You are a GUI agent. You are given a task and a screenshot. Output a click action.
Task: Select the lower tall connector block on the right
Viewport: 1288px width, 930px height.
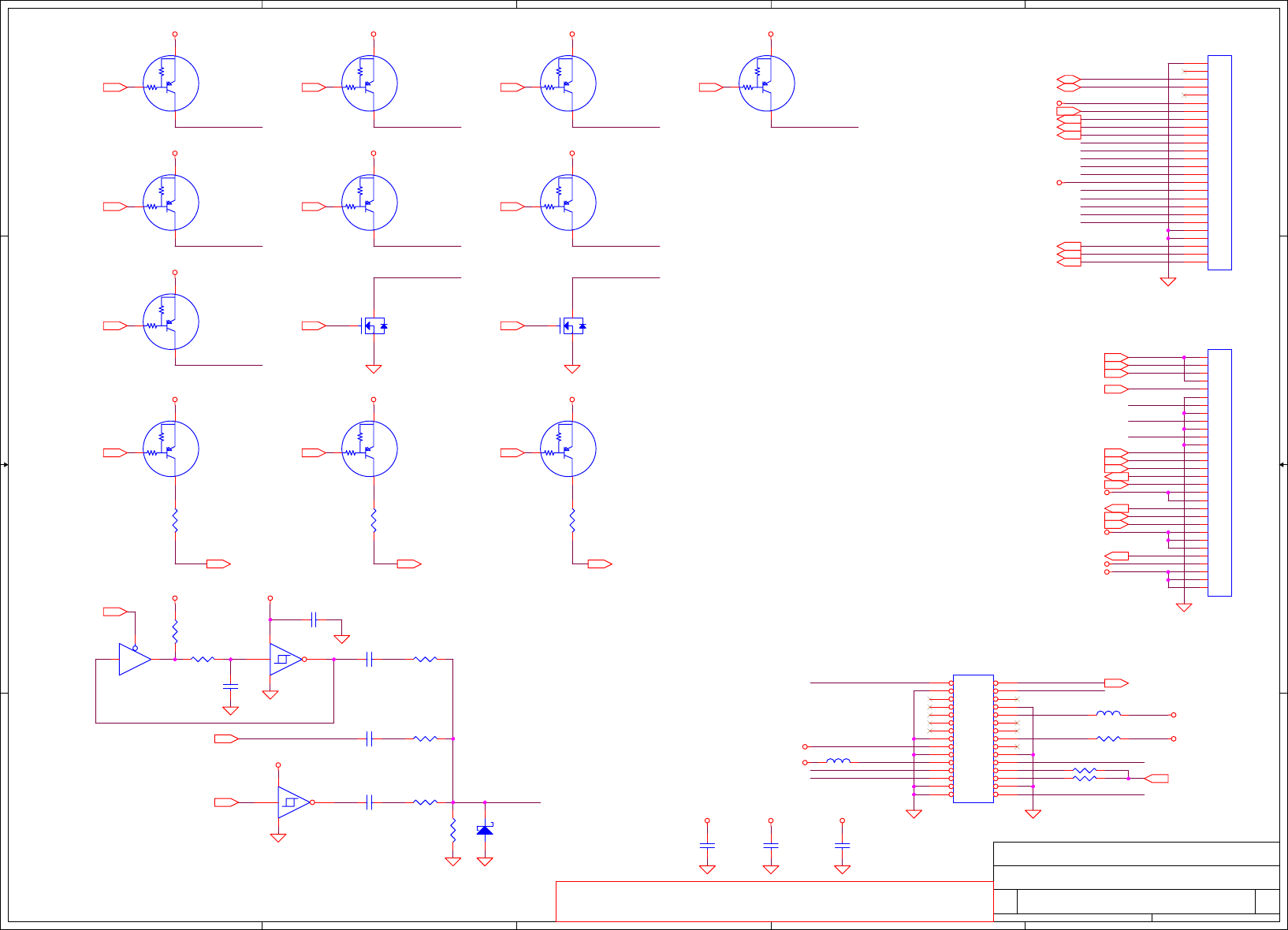point(1219,473)
